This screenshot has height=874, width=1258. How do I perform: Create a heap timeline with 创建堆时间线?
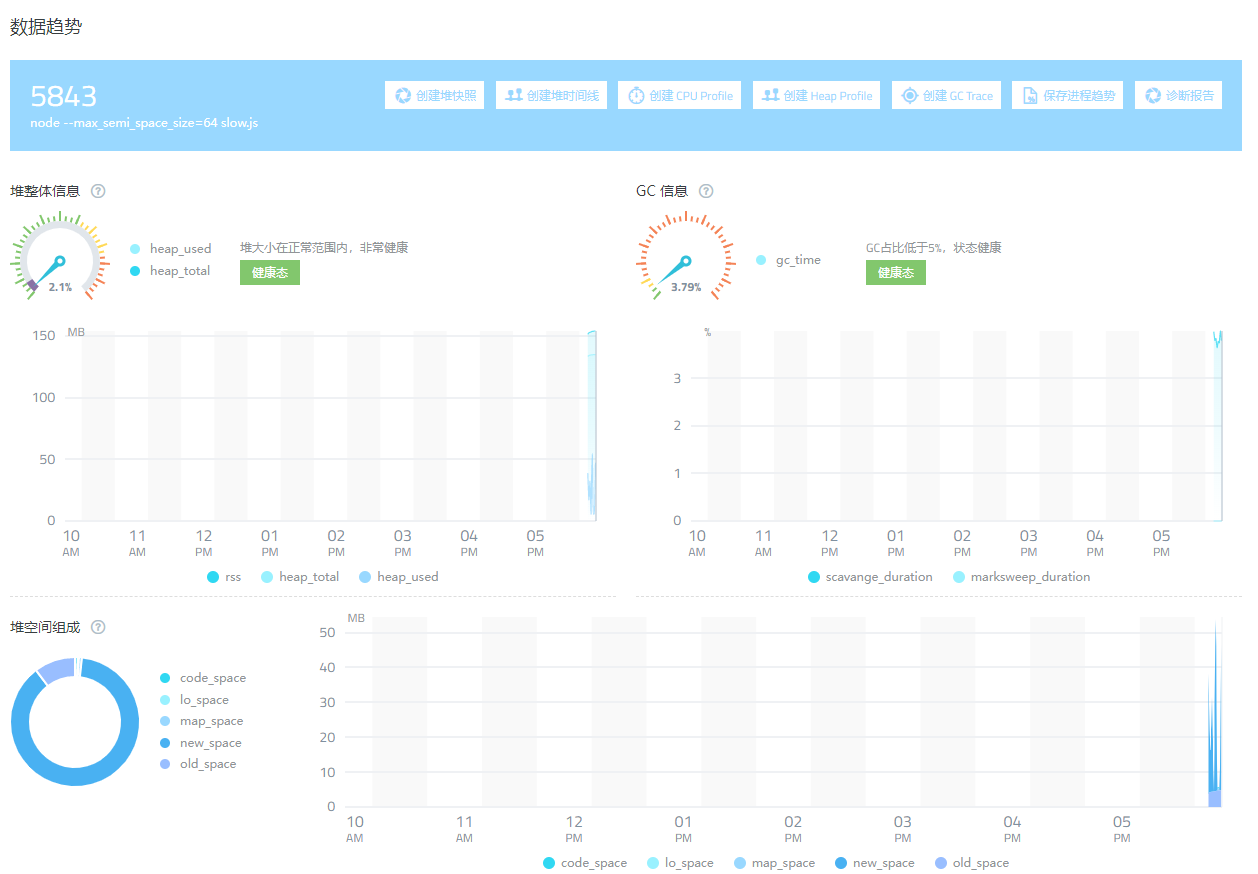[x=551, y=96]
